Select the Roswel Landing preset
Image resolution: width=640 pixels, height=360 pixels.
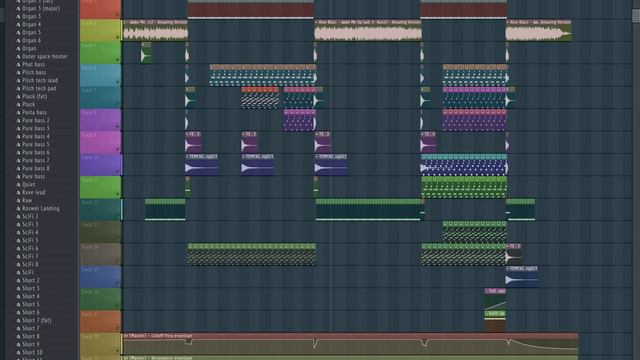[x=40, y=209]
